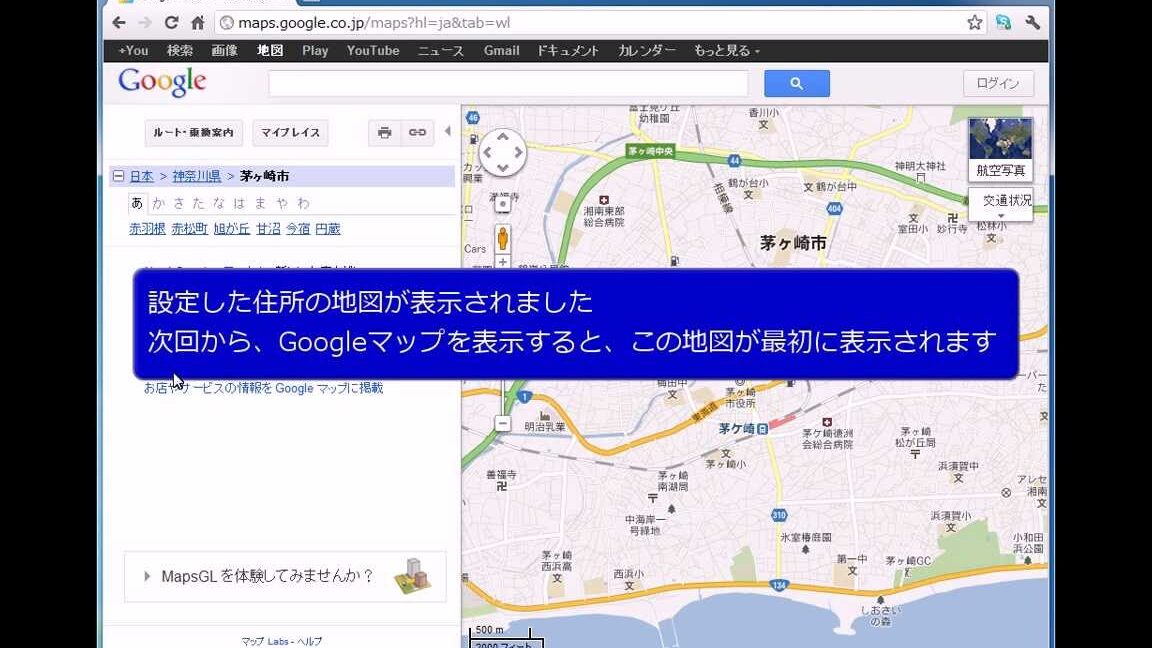
Task: Open マイプレイス
Action: 290,133
